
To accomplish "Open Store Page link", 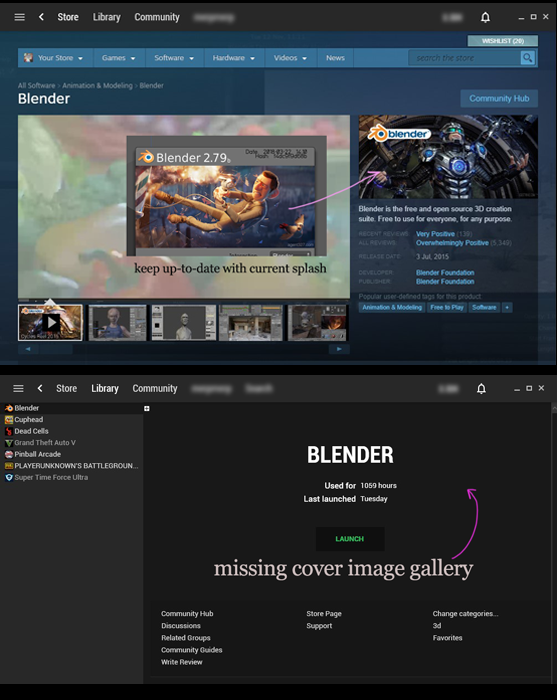I will point(324,613).
